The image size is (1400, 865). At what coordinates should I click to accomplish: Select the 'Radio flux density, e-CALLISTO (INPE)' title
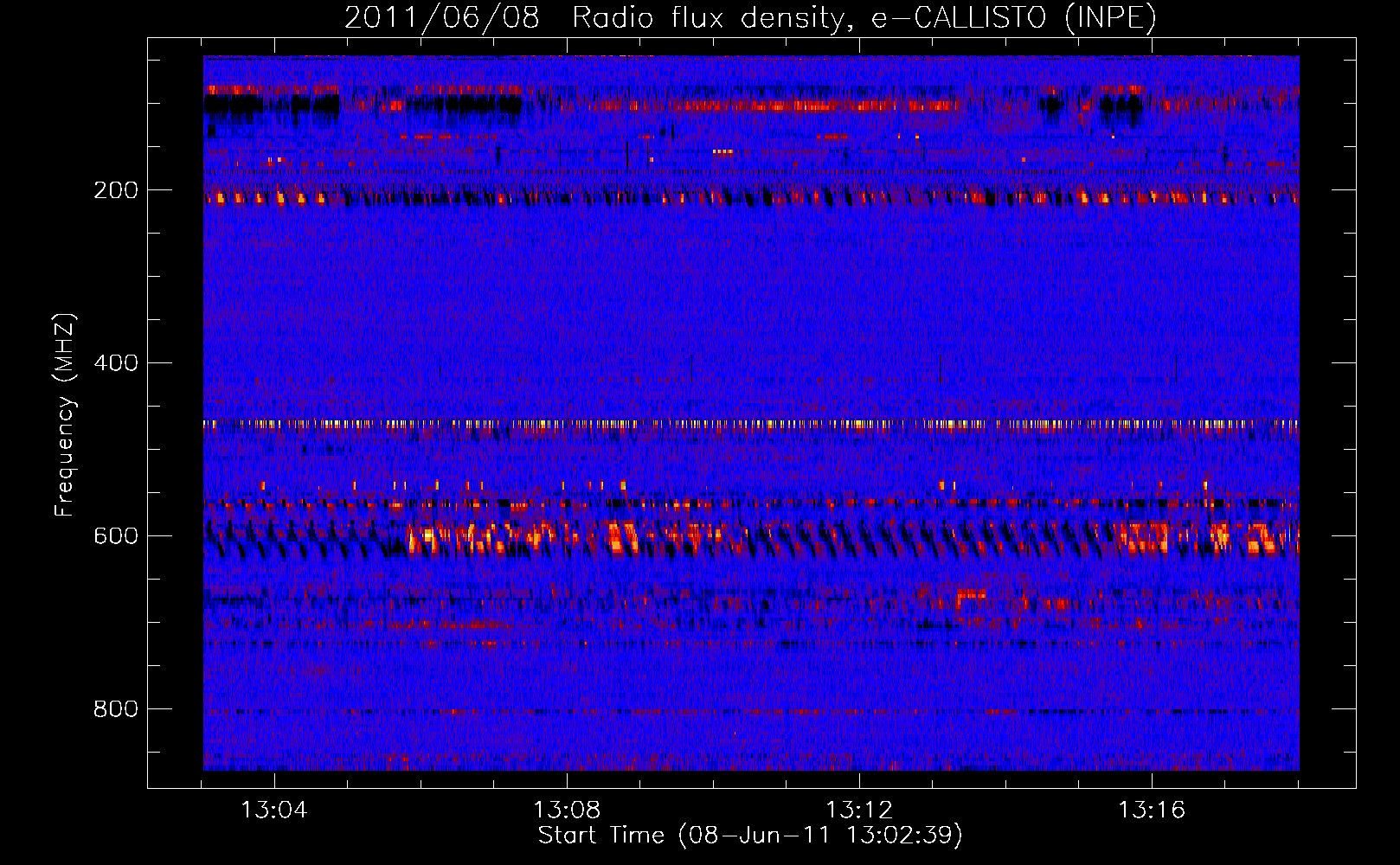[x=864, y=17]
